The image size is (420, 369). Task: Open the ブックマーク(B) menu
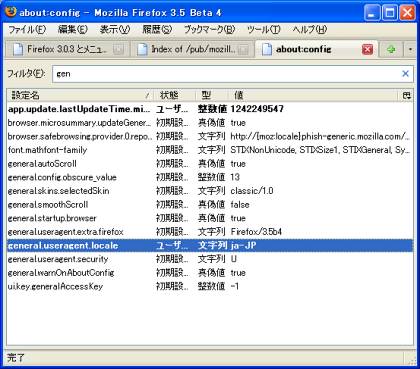pos(210,30)
